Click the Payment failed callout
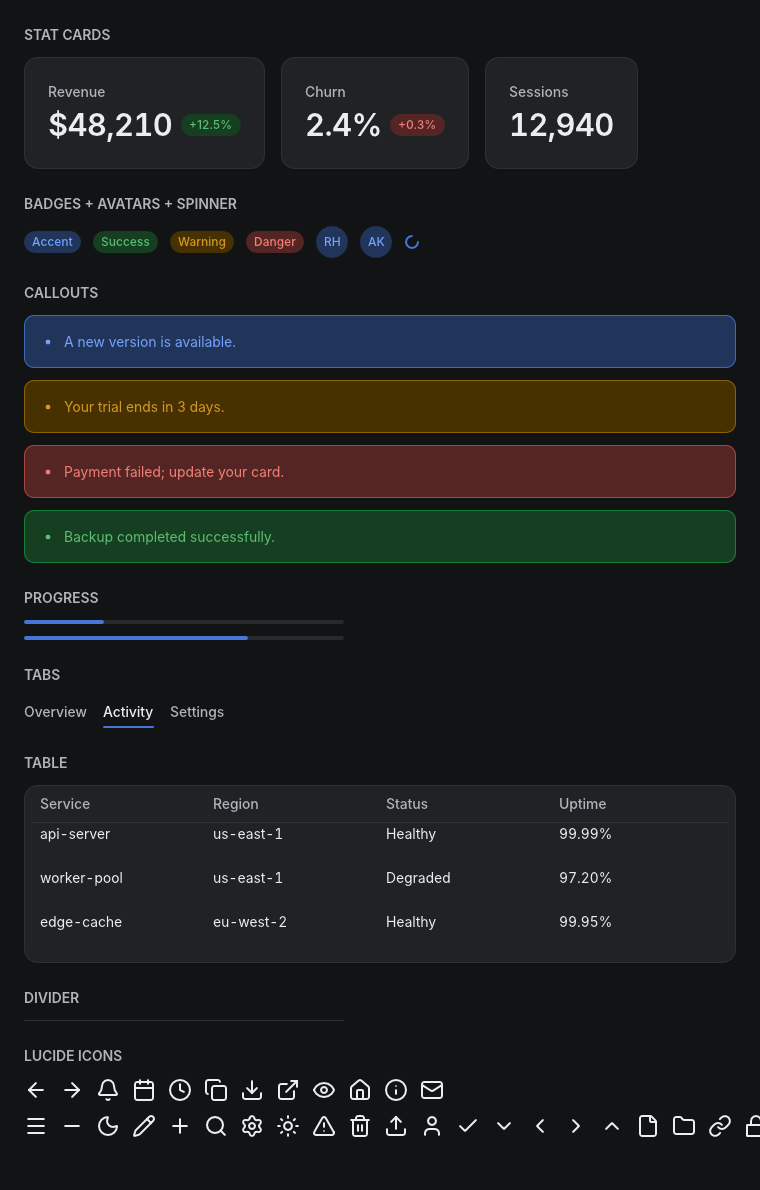Image resolution: width=760 pixels, height=1190 pixels. tap(380, 471)
